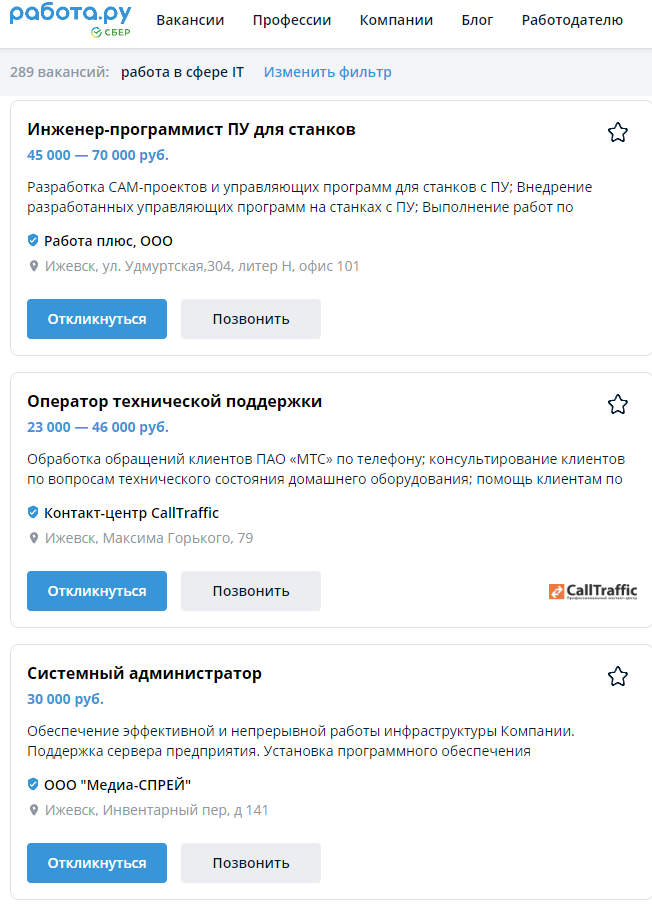Image resolution: width=652 pixels, height=911 pixels.
Task: Go to Профессии section
Action: (x=292, y=20)
